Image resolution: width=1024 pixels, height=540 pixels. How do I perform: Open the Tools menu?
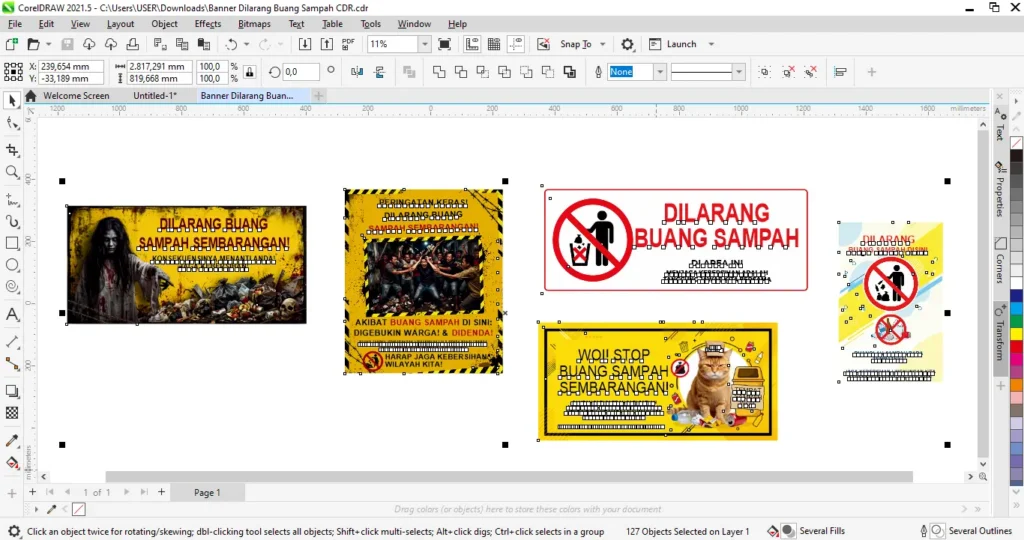370,24
